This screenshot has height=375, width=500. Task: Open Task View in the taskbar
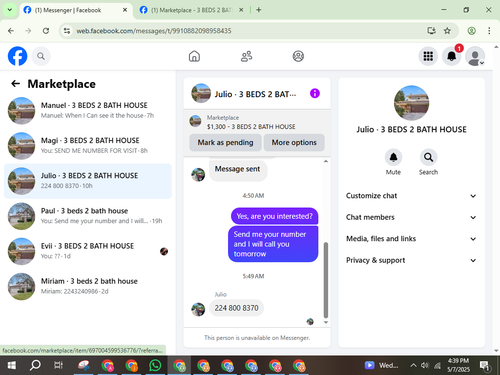click(59, 365)
